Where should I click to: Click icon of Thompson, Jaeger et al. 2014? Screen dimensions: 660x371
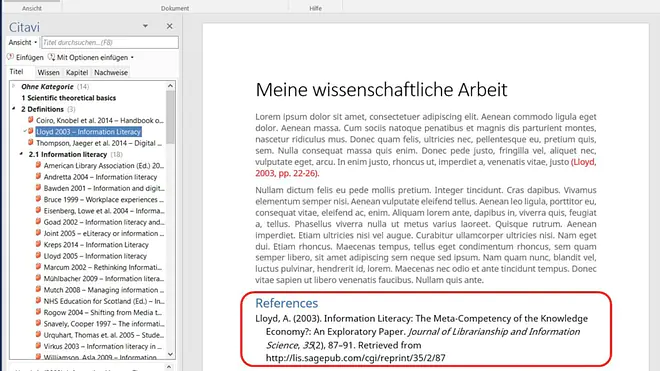click(x=30, y=143)
